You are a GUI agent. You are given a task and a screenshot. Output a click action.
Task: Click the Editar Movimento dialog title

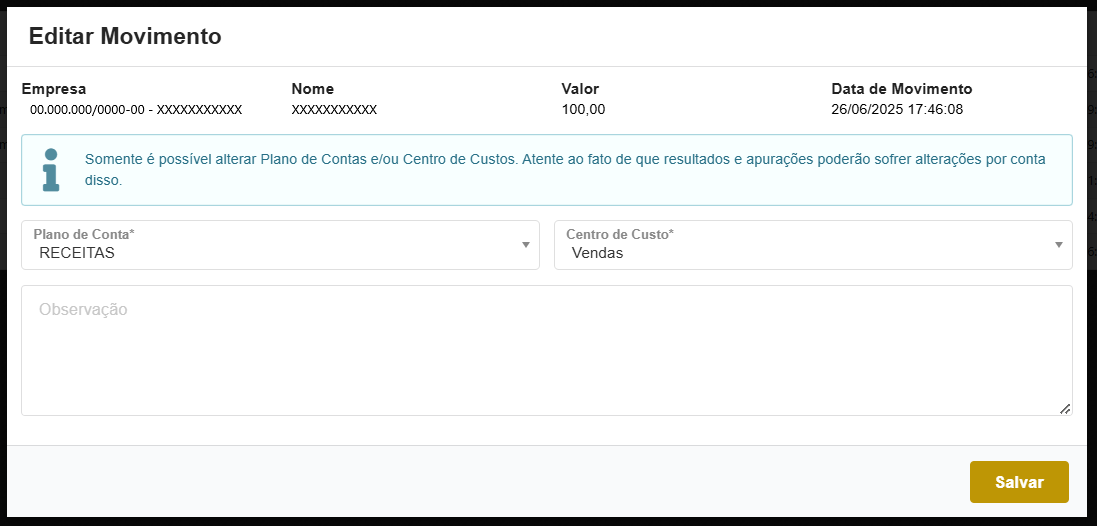pyautogui.click(x=125, y=37)
